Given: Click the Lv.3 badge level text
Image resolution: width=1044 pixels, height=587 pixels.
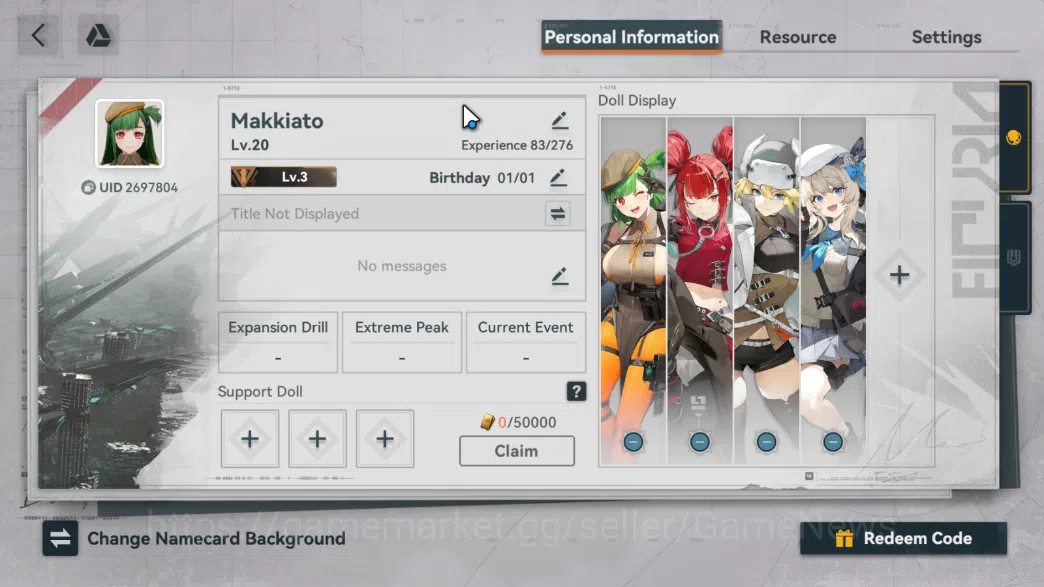Looking at the screenshot, I should pos(294,177).
